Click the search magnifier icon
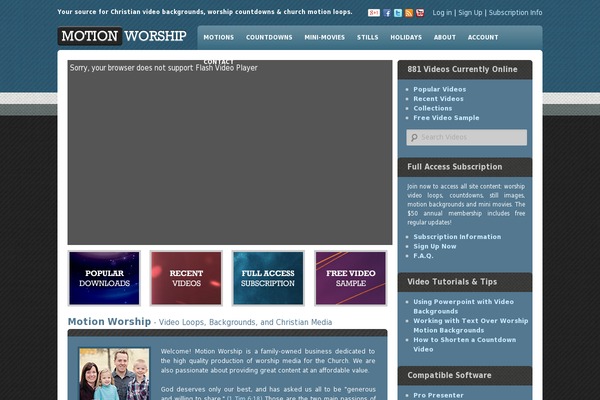Screen dimensions: 600x400 [414, 137]
